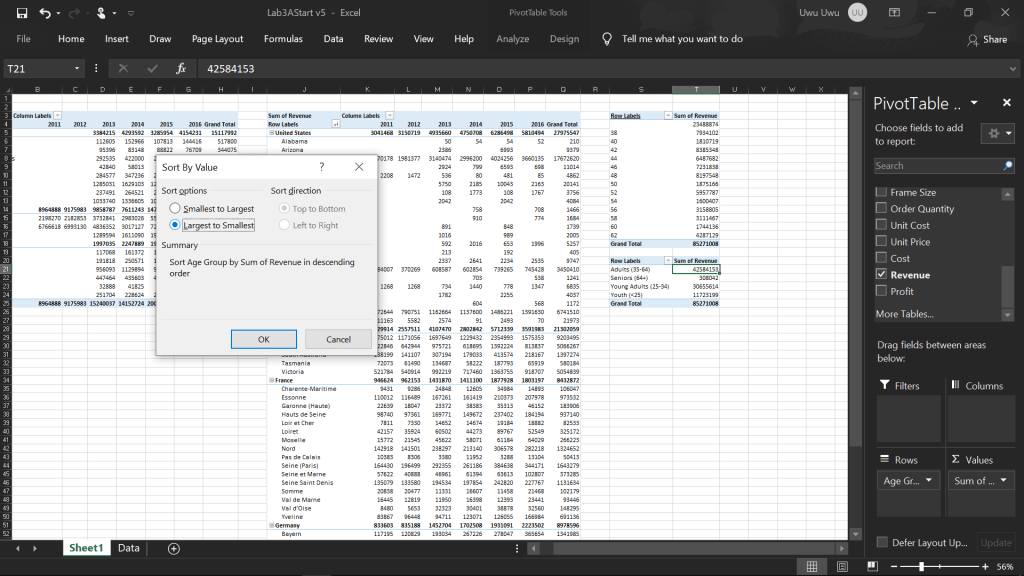Image resolution: width=1024 pixels, height=576 pixels.
Task: Open the PivotTable fields gear tools menu
Action: point(994,133)
